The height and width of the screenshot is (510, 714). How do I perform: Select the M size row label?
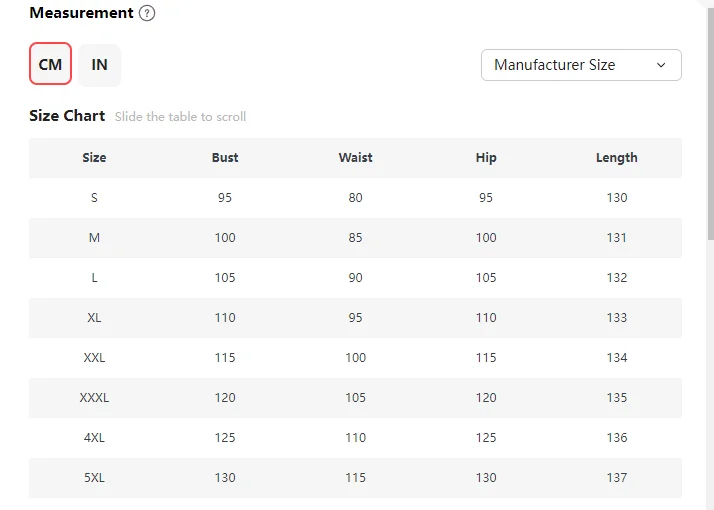[x=94, y=238]
